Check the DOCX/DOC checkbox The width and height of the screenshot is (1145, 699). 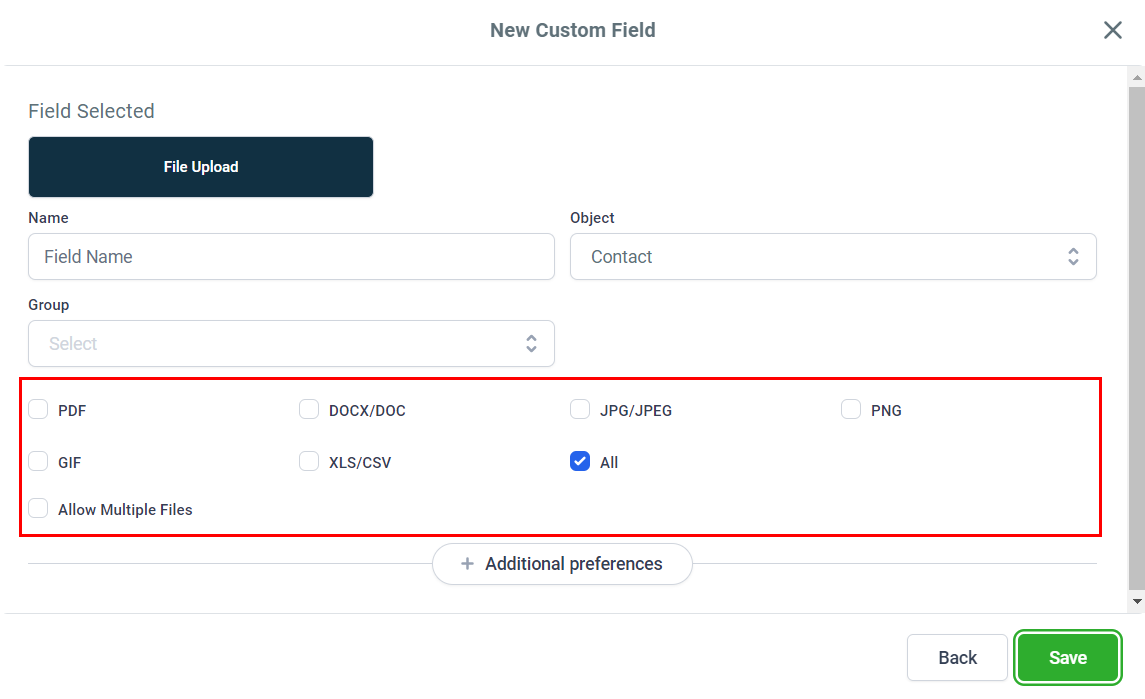[309, 409]
